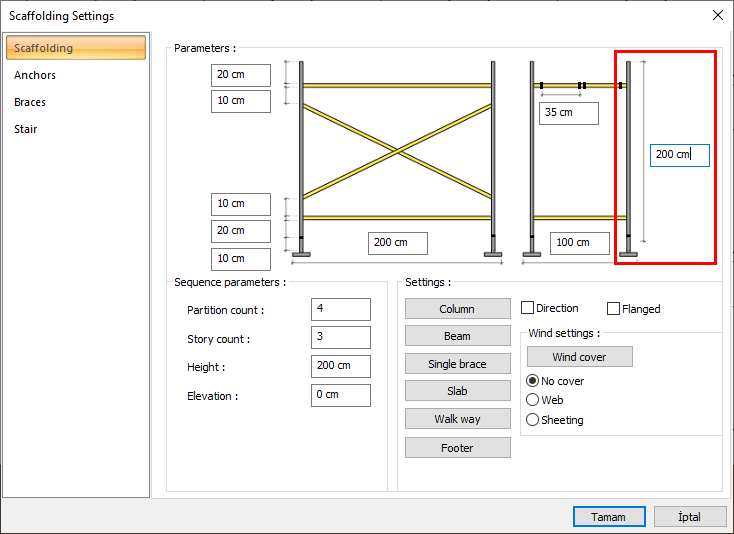Switch to the Braces section
The image size is (734, 534).
click(x=30, y=102)
